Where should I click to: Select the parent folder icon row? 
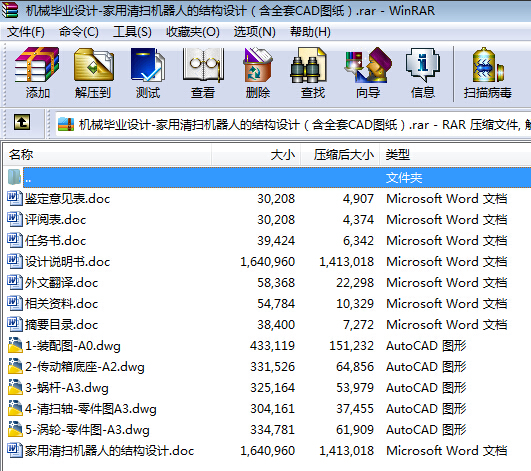pyautogui.click(x=14, y=177)
